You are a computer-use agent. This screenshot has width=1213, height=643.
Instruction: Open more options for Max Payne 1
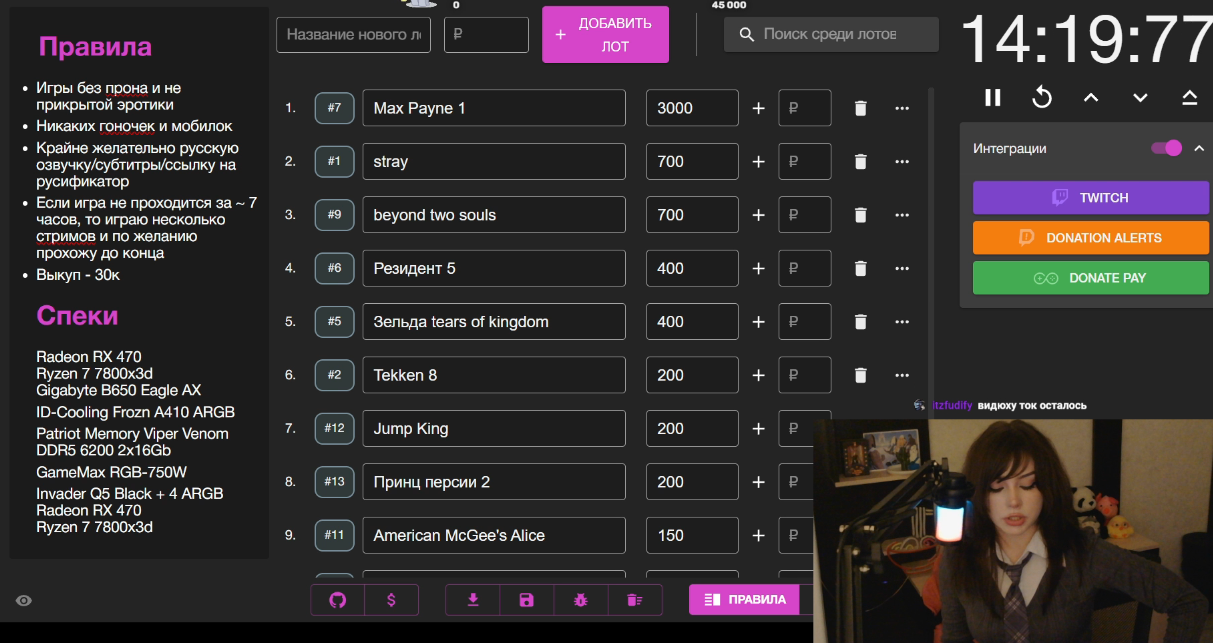point(902,108)
